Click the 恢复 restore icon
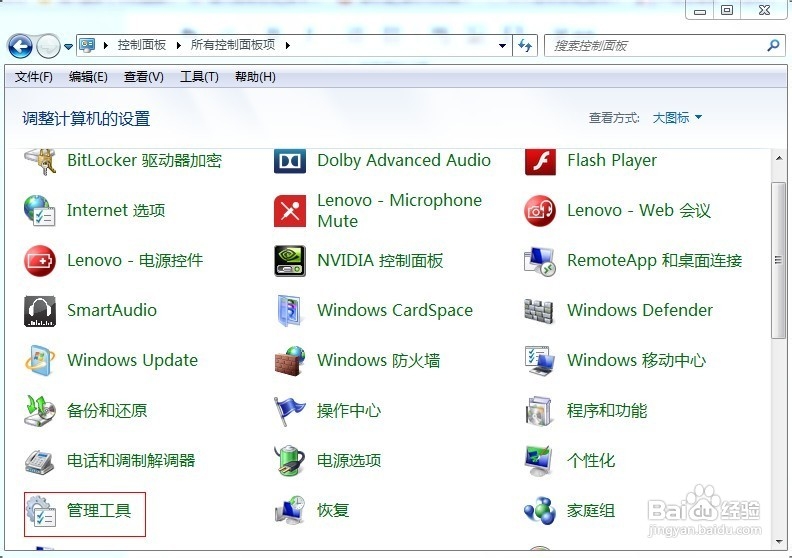 click(290, 510)
